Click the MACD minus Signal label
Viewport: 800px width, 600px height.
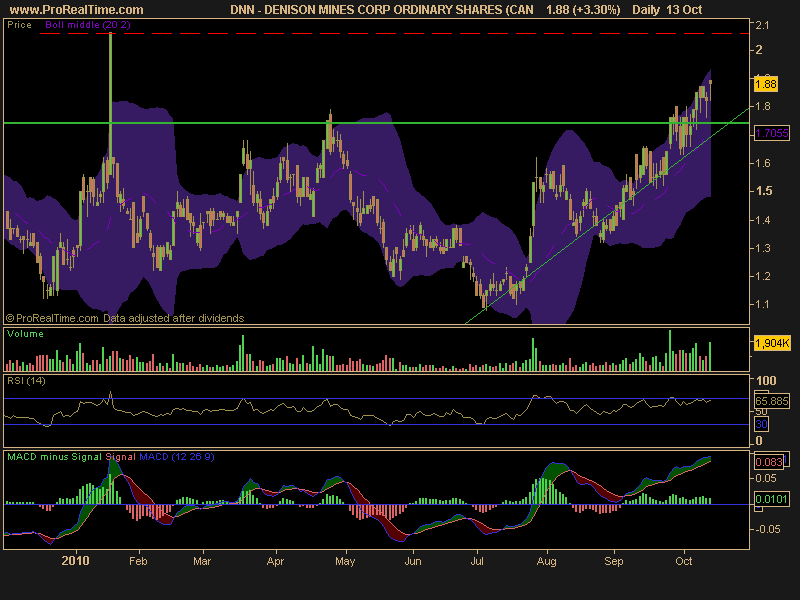(55, 457)
